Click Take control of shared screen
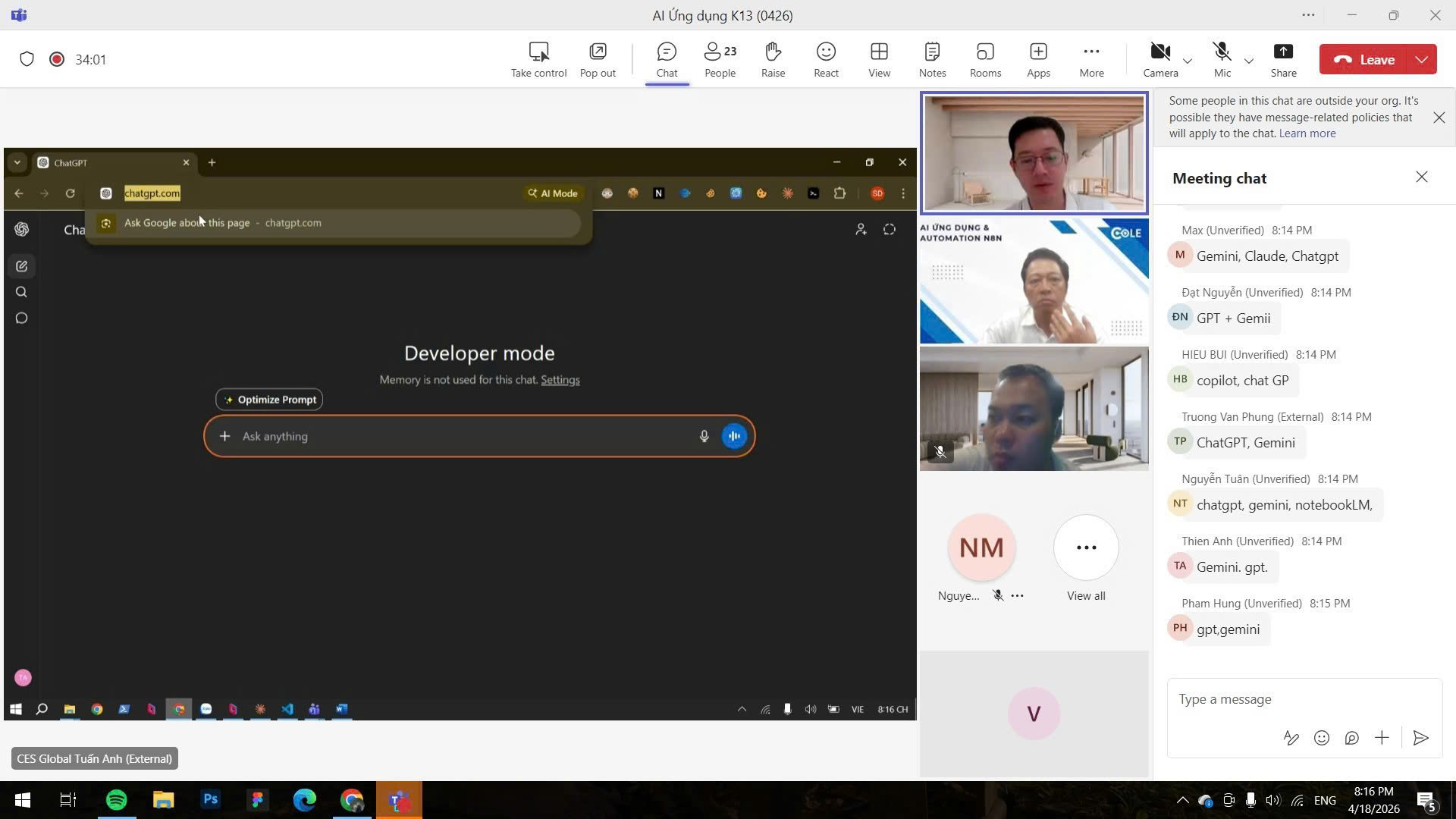The width and height of the screenshot is (1456, 819). (538, 59)
